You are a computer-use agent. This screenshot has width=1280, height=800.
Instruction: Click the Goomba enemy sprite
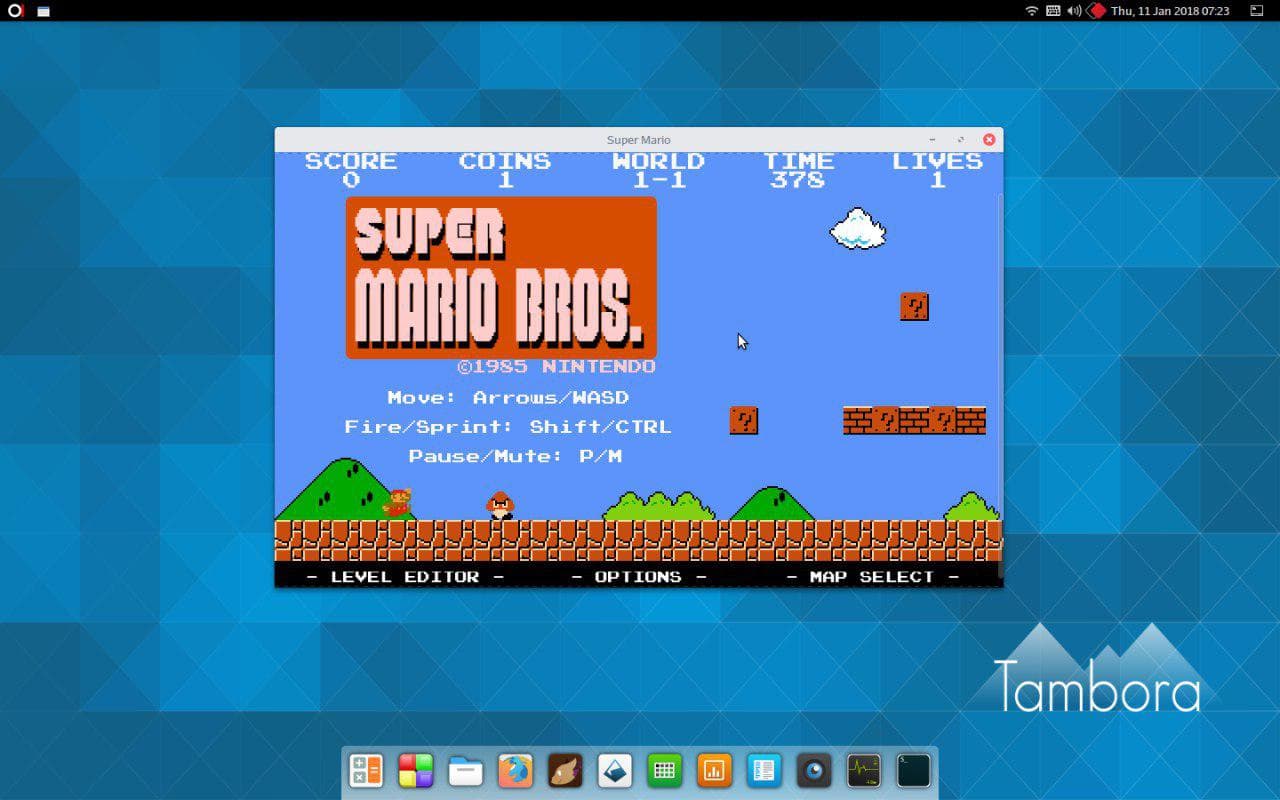[500, 505]
